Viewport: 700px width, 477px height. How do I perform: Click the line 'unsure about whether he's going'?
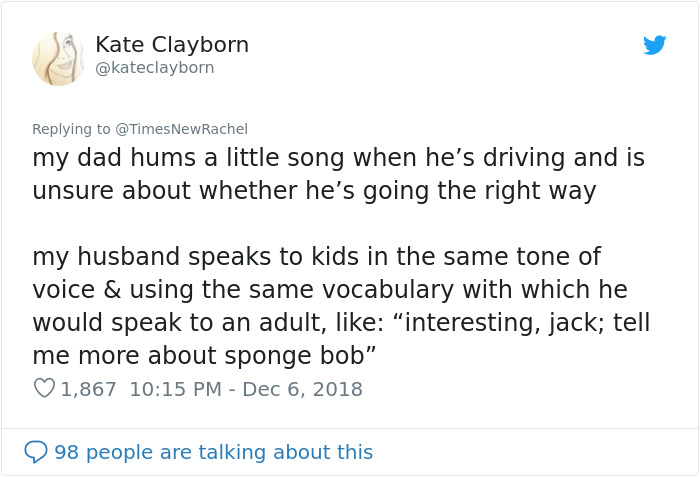pyautogui.click(x=314, y=191)
